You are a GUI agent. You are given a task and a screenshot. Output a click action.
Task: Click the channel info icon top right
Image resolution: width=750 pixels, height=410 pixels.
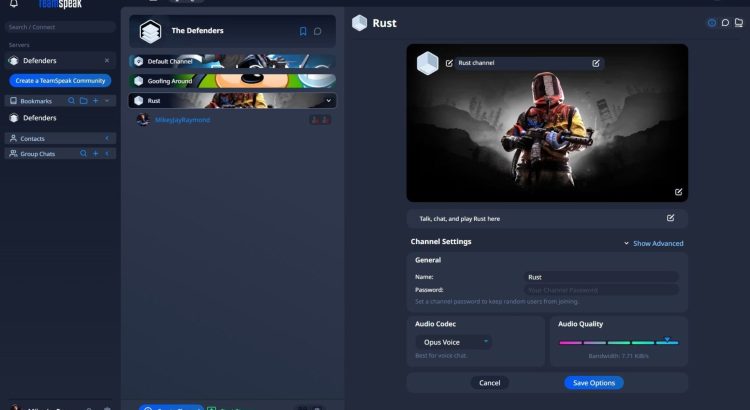coord(712,23)
